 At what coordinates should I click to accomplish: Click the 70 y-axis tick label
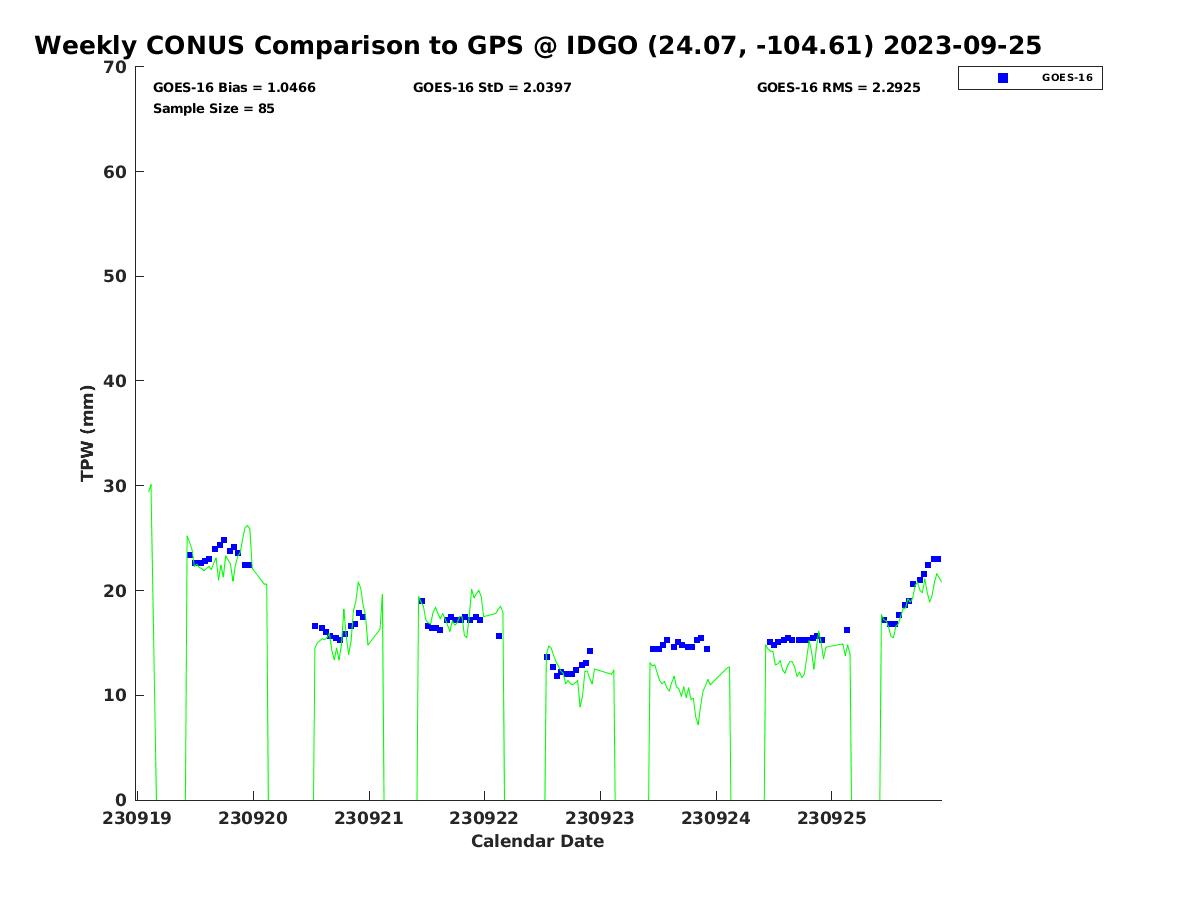point(116,67)
